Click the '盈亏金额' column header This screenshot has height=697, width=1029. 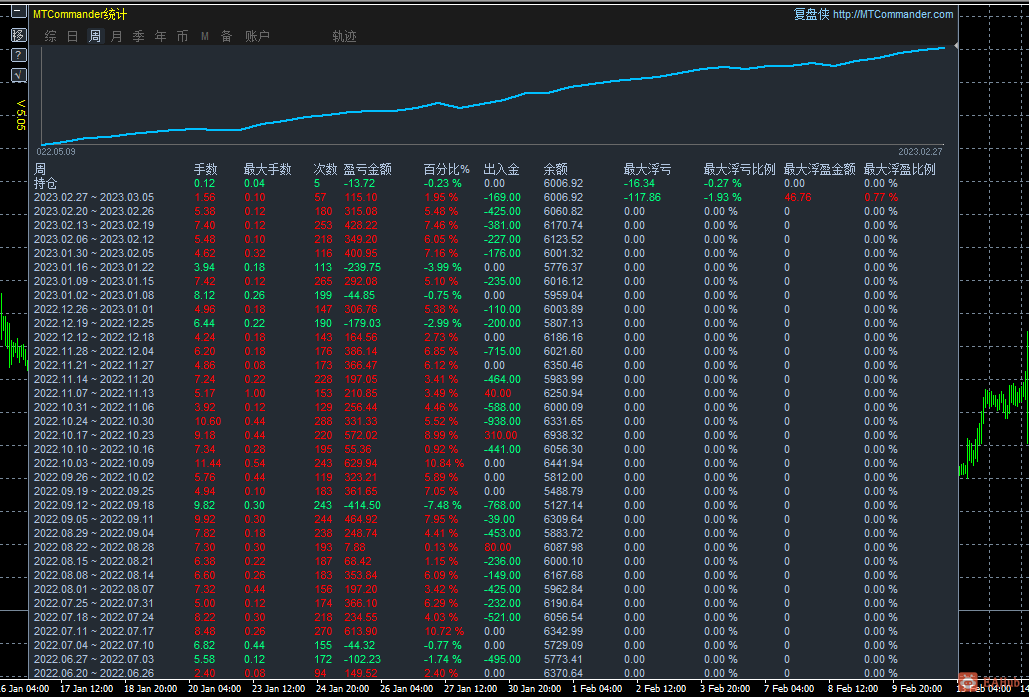point(367,170)
